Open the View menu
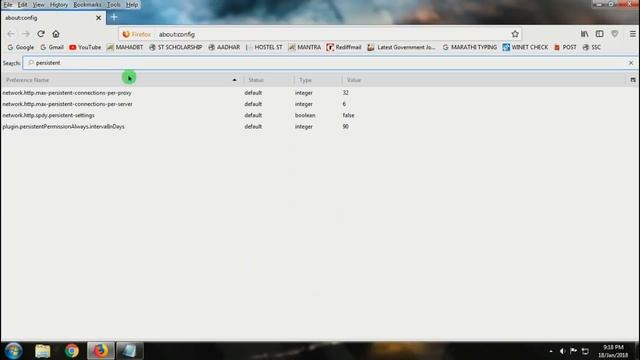 pos(38,4)
